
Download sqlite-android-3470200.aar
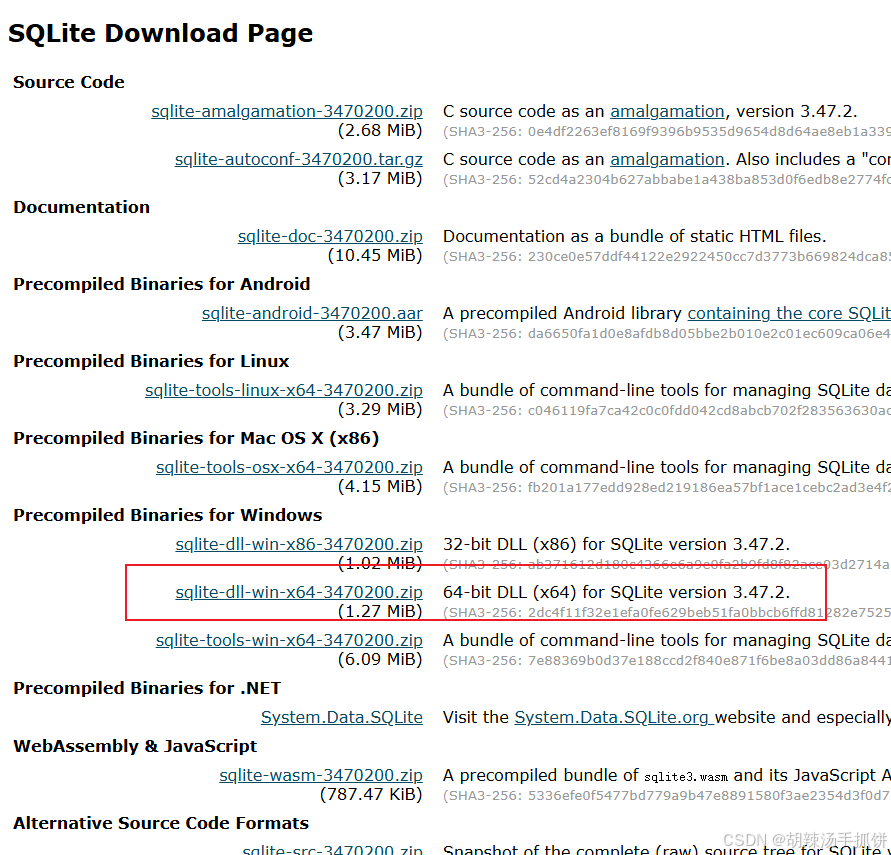point(313,313)
